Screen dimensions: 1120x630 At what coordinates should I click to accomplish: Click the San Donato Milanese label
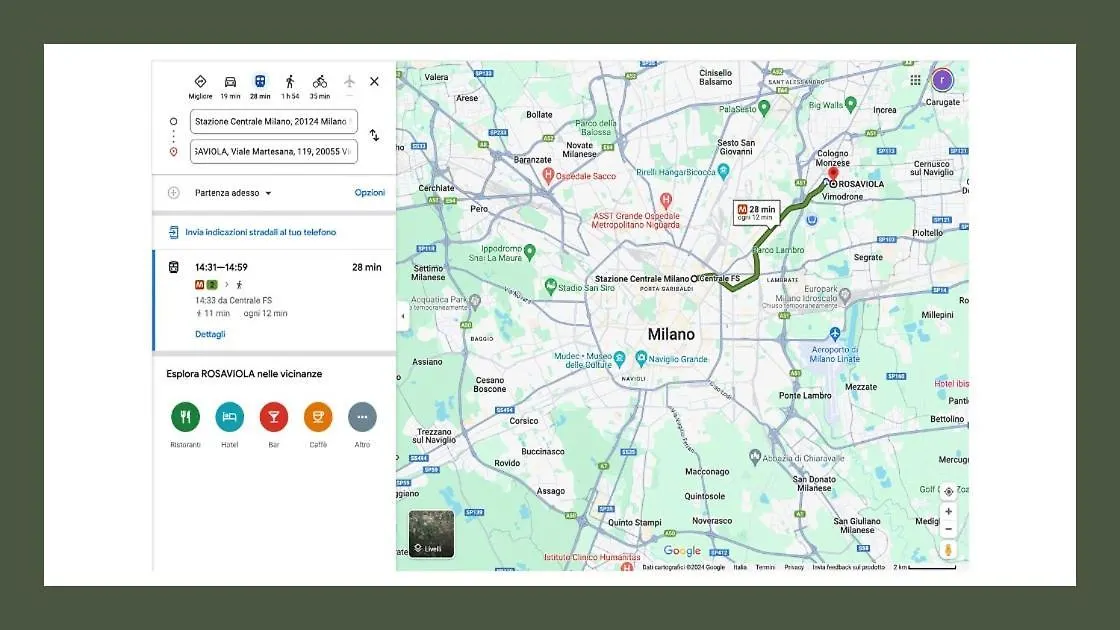[x=814, y=484]
